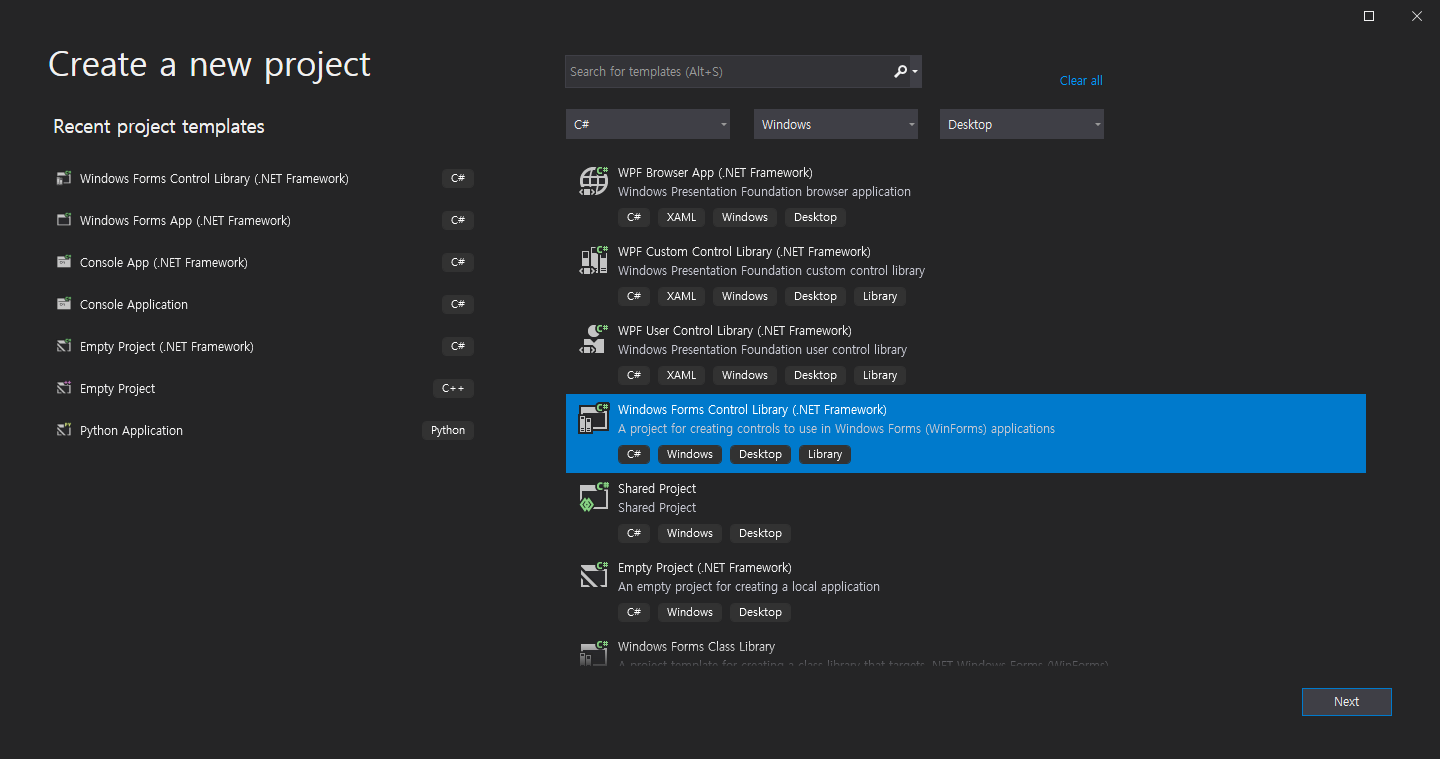Click Desktop tag under Empty Project (.NET Framework)
Viewport: 1440px width, 759px height.
coord(760,612)
